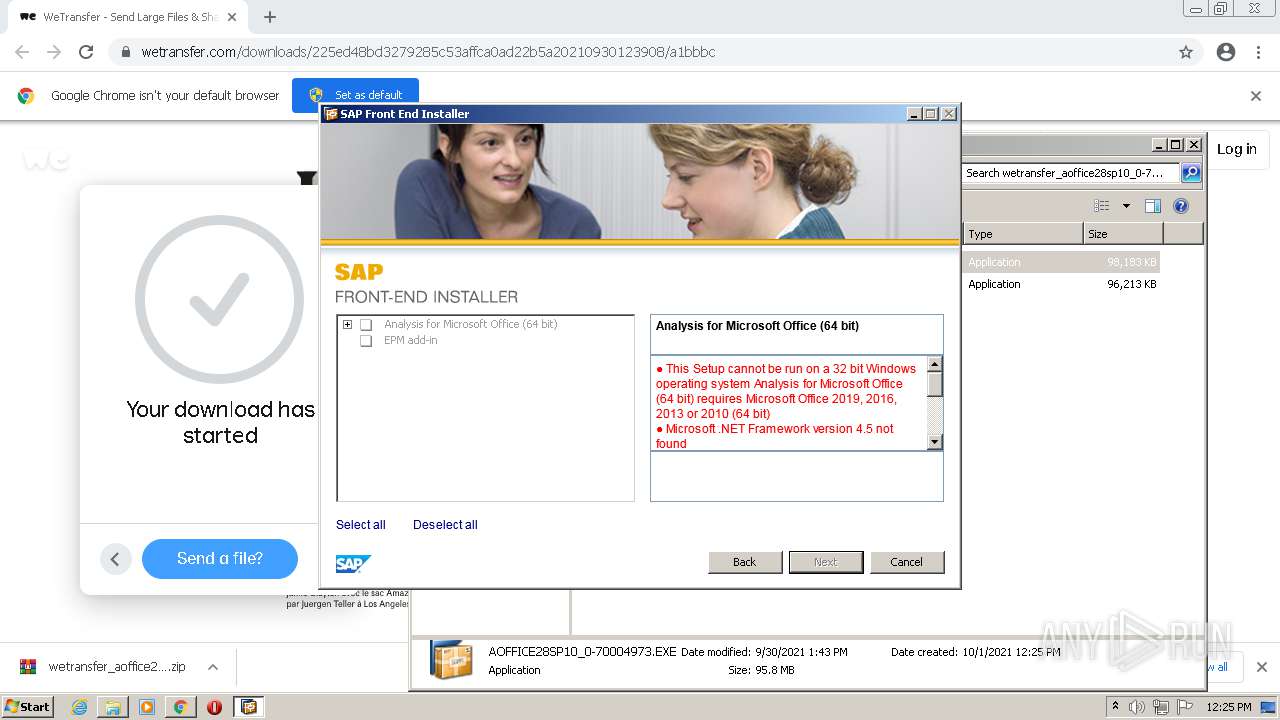Click the Action Center flag icon
The height and width of the screenshot is (720, 1280).
tap(1184, 707)
